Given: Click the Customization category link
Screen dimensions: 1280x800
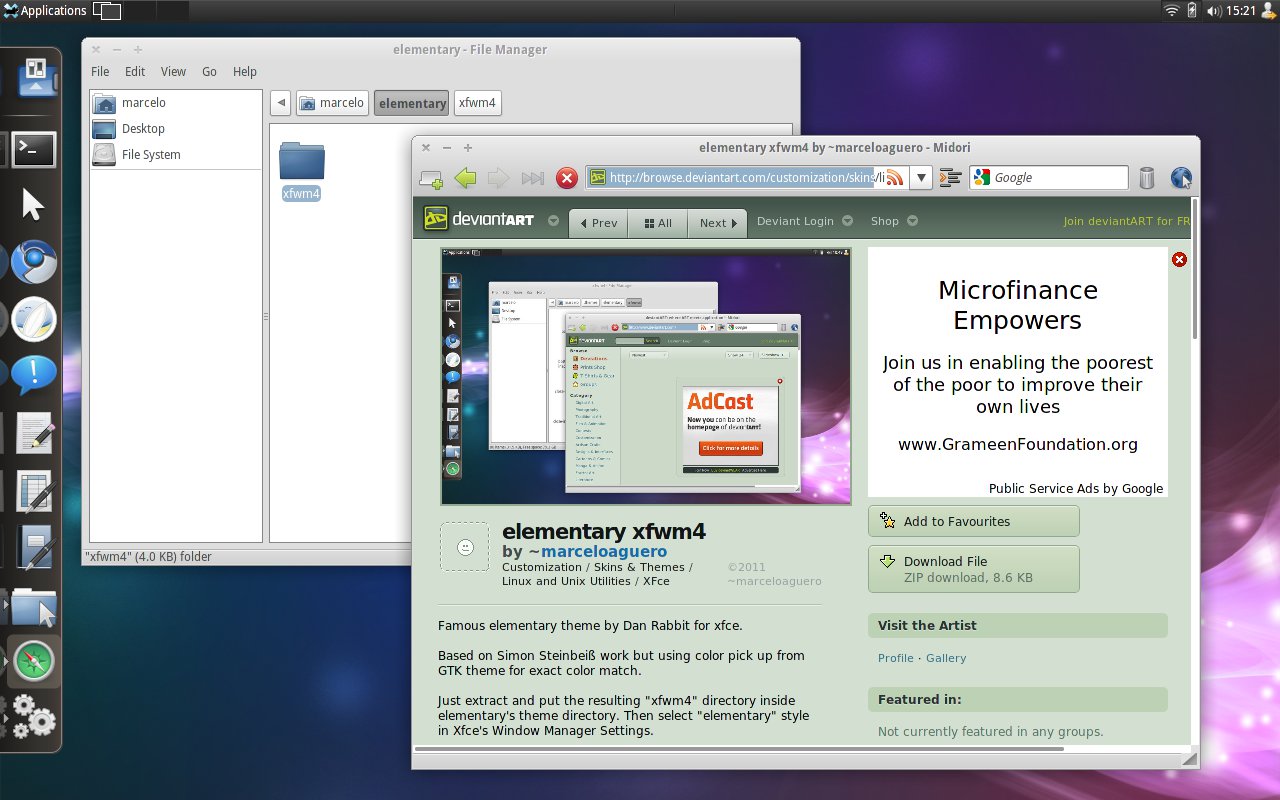Looking at the screenshot, I should click(x=543, y=567).
